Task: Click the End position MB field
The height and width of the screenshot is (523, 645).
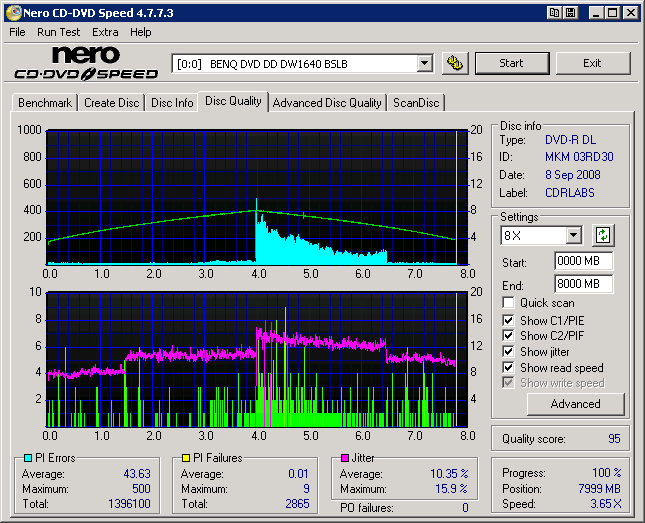Action: point(583,284)
